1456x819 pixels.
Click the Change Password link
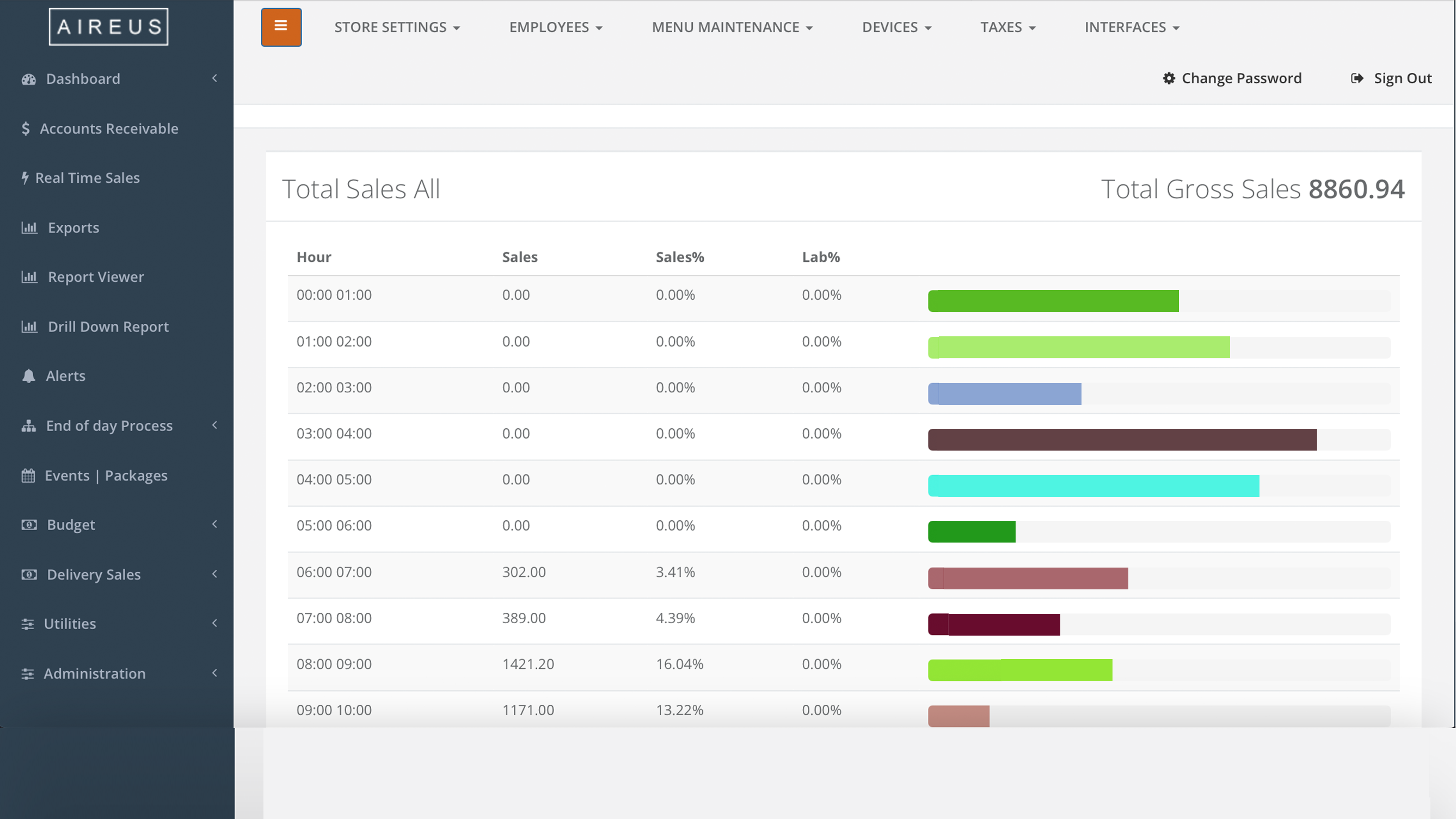point(1242,78)
